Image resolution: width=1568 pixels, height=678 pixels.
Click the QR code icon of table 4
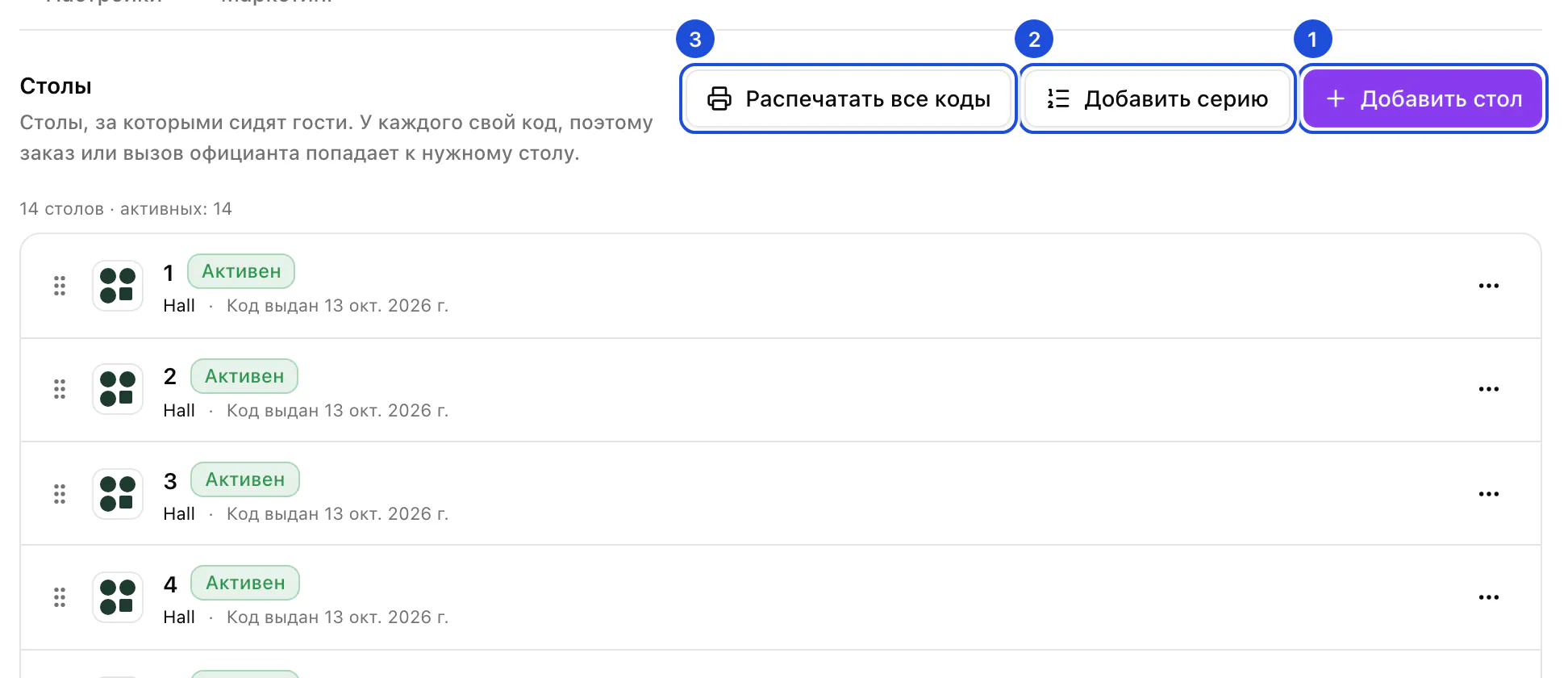[118, 597]
